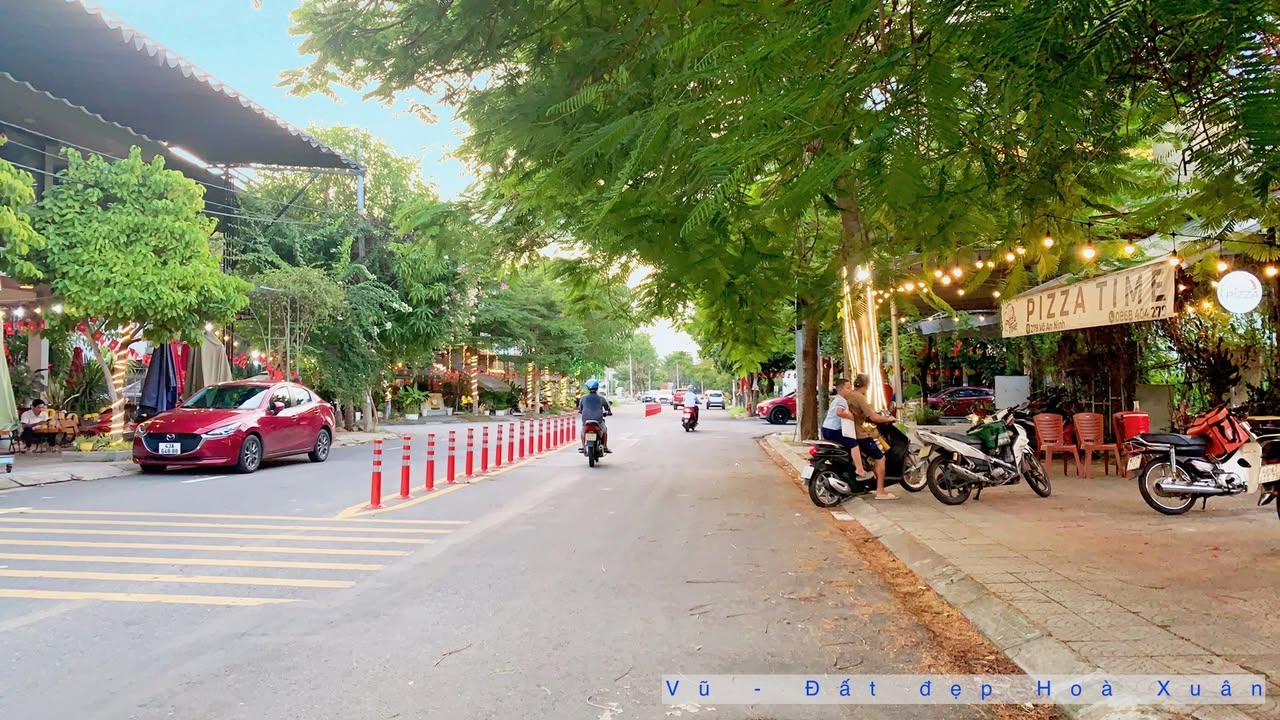The height and width of the screenshot is (720, 1280).
Task: Click the motorcyclist wearing the blue helmet
Action: point(593,418)
